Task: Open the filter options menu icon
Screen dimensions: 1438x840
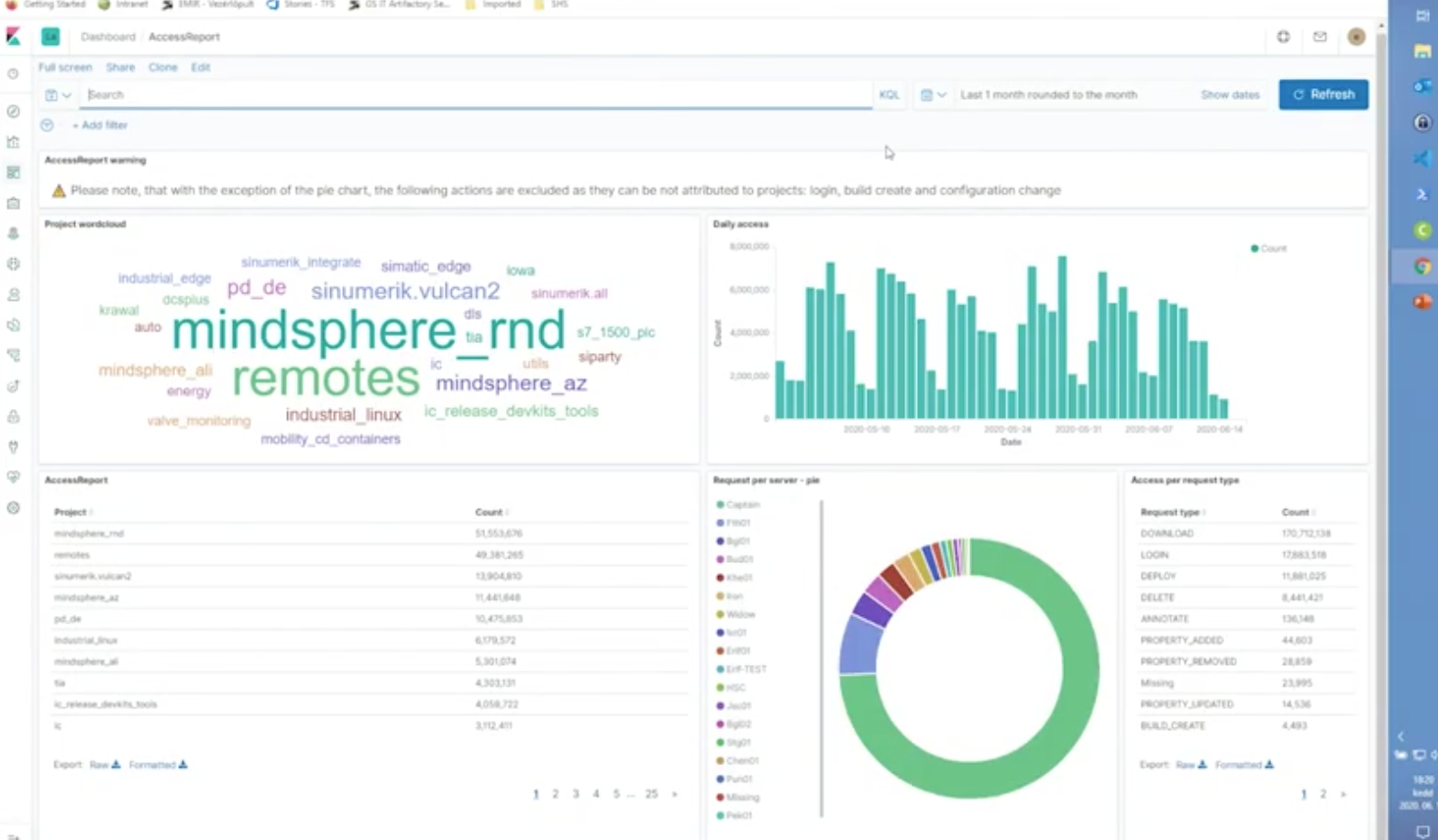Action: pyautogui.click(x=47, y=125)
